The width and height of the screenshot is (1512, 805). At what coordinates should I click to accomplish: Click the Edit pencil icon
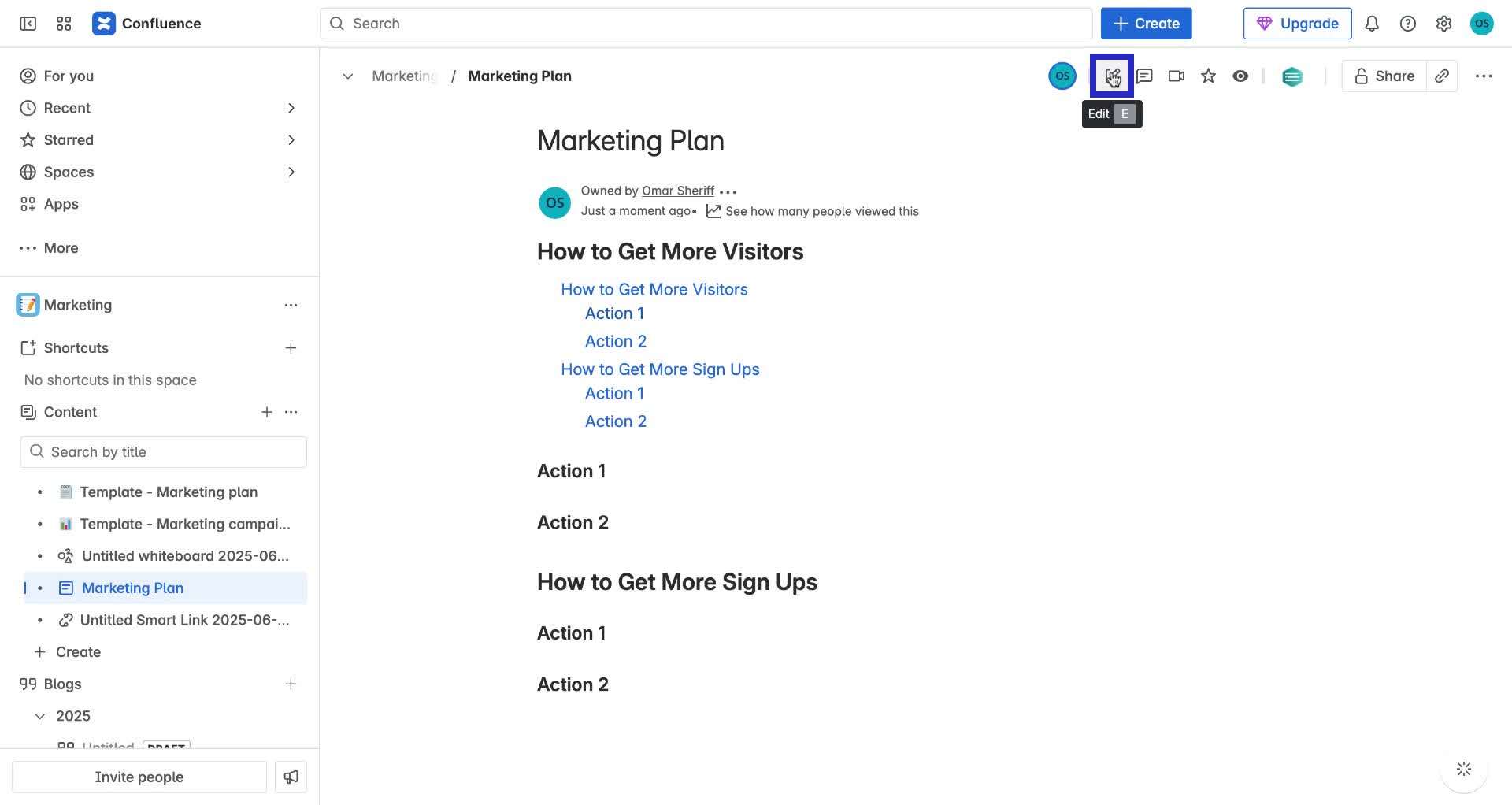(1111, 76)
